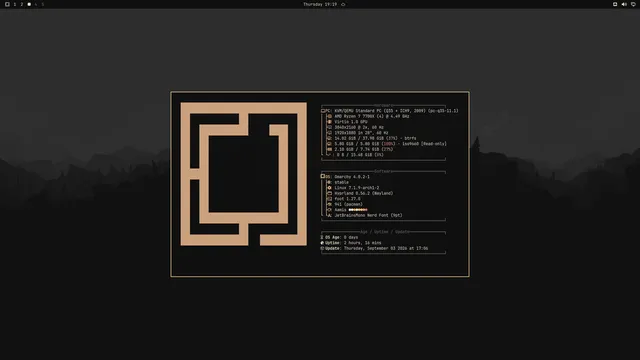Click the Hardware section header
The height and width of the screenshot is (360, 640).
click(x=383, y=105)
